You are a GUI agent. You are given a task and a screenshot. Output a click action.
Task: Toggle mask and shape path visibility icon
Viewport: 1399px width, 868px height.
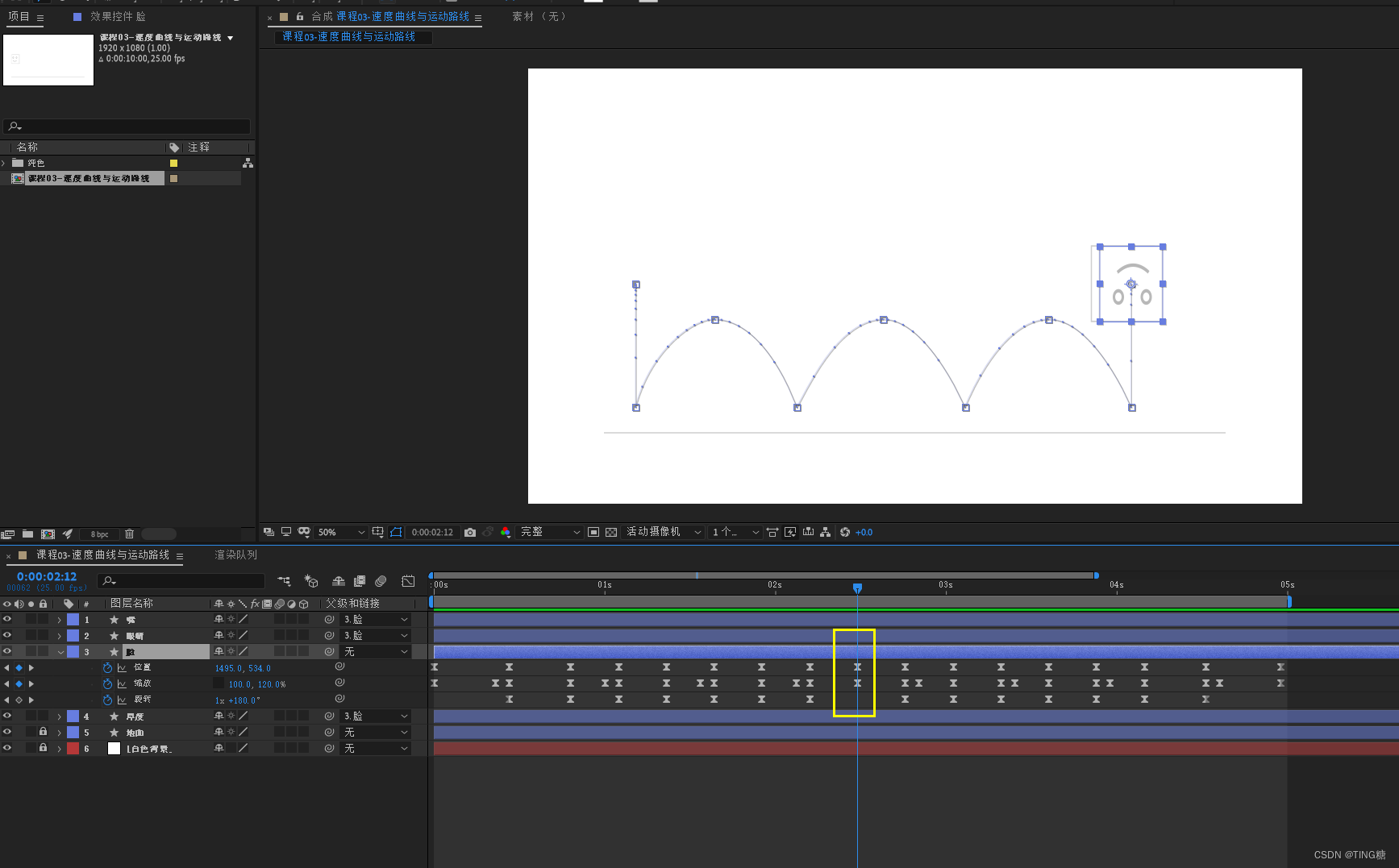pyautogui.click(x=396, y=532)
